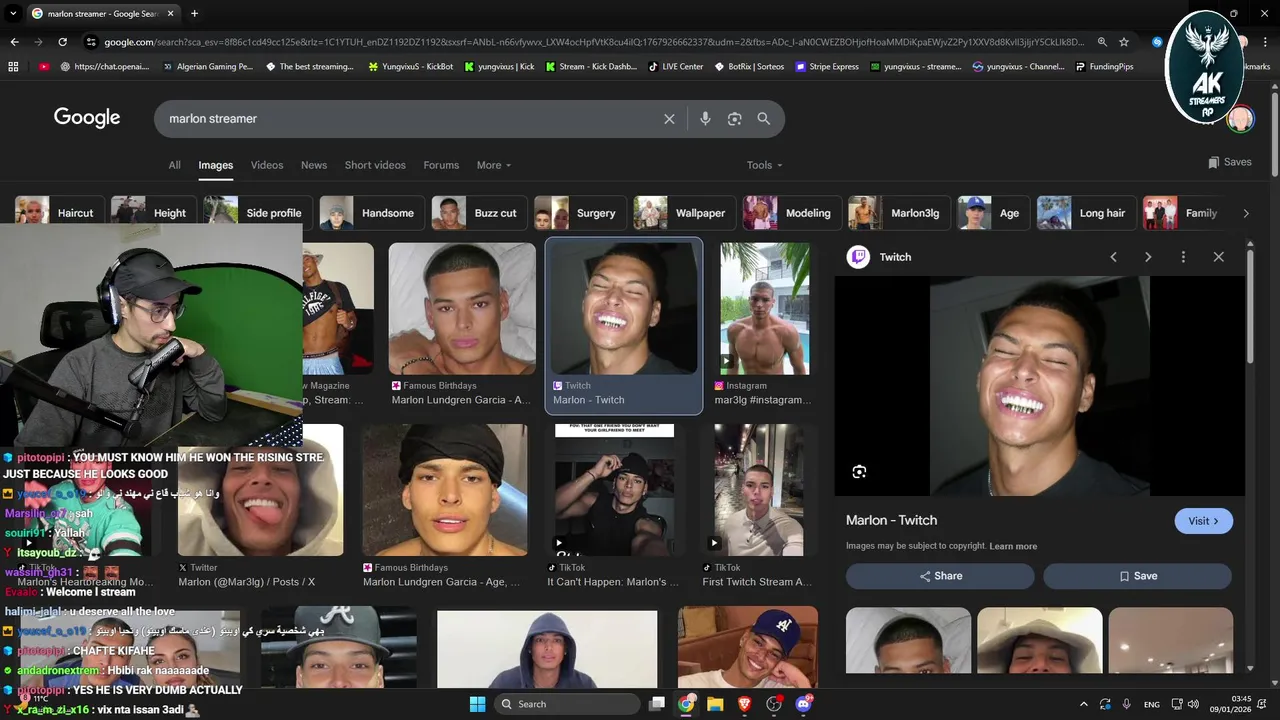
Task: Show previous image in Twitch preview panel
Action: coord(1113,257)
